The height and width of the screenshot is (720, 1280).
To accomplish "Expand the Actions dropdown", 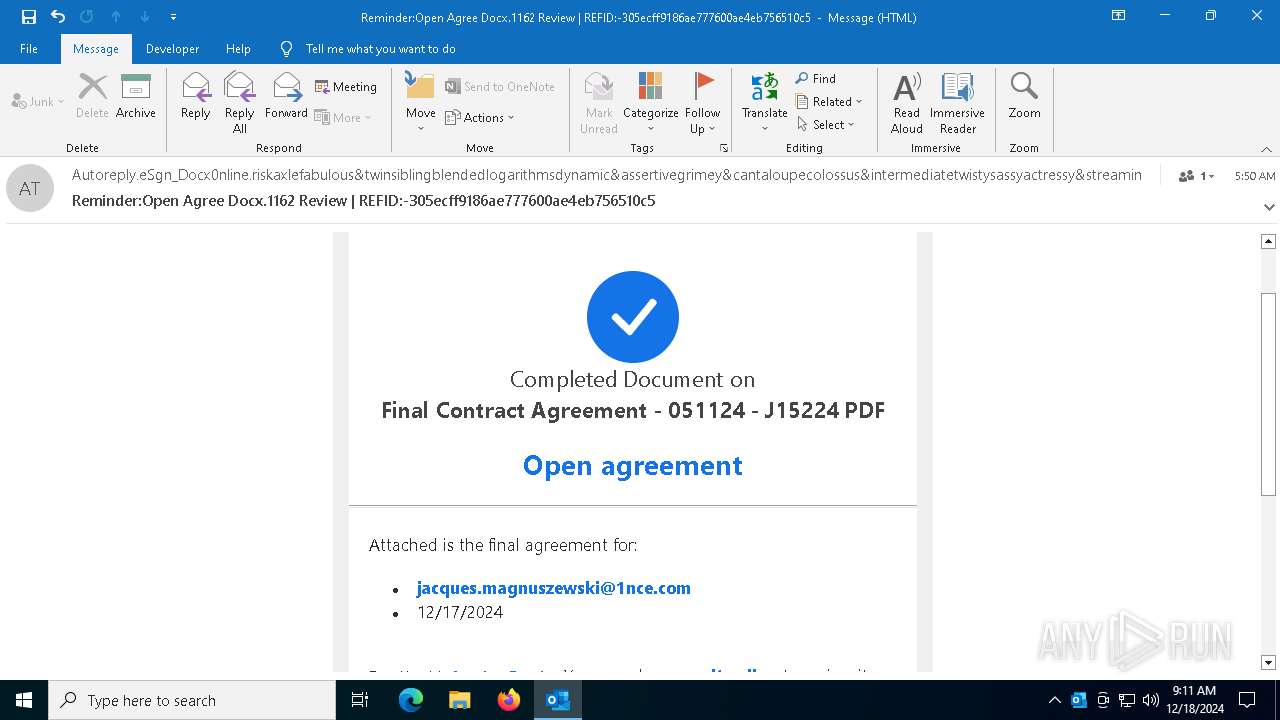I will [x=480, y=117].
